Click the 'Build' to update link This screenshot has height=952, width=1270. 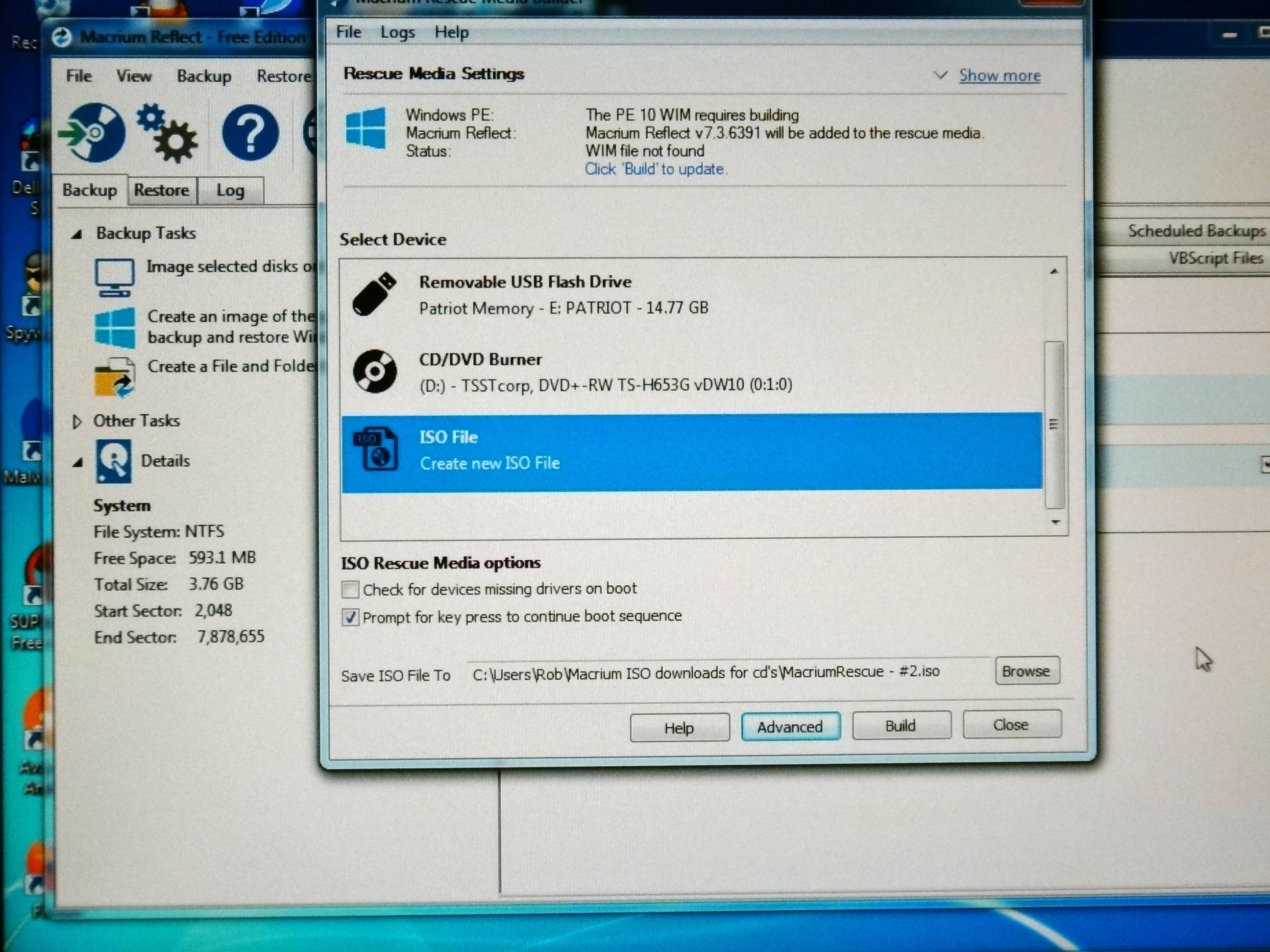tap(656, 169)
